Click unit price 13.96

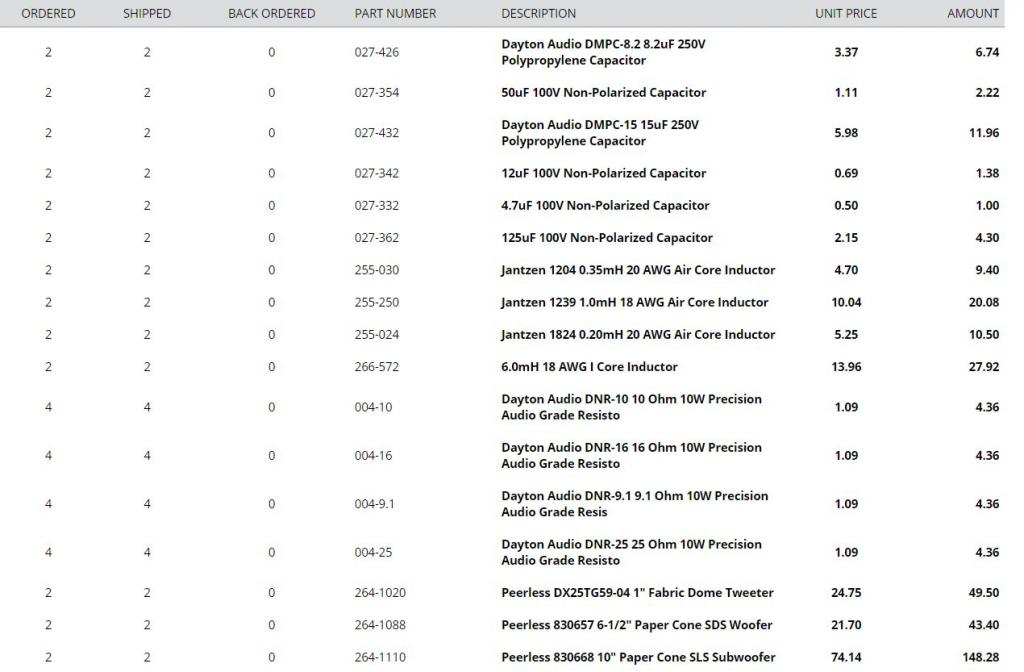846,367
